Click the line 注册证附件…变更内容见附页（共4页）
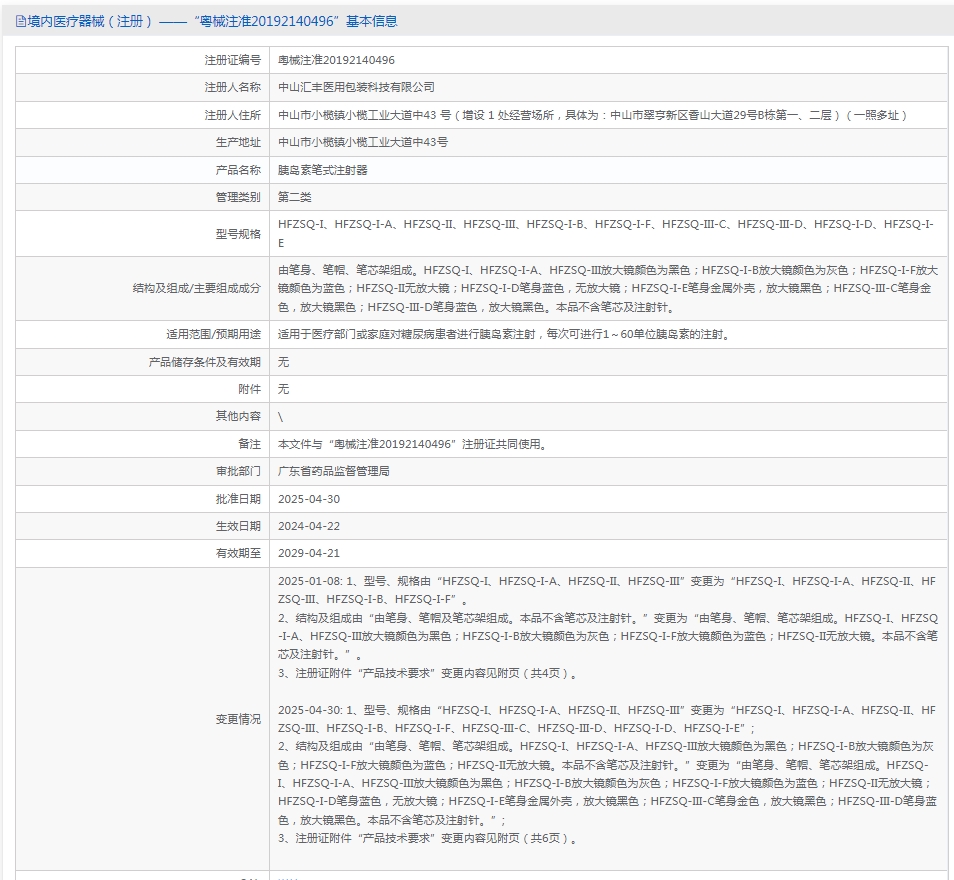Screen dimensions: 954x880 [x=428, y=673]
